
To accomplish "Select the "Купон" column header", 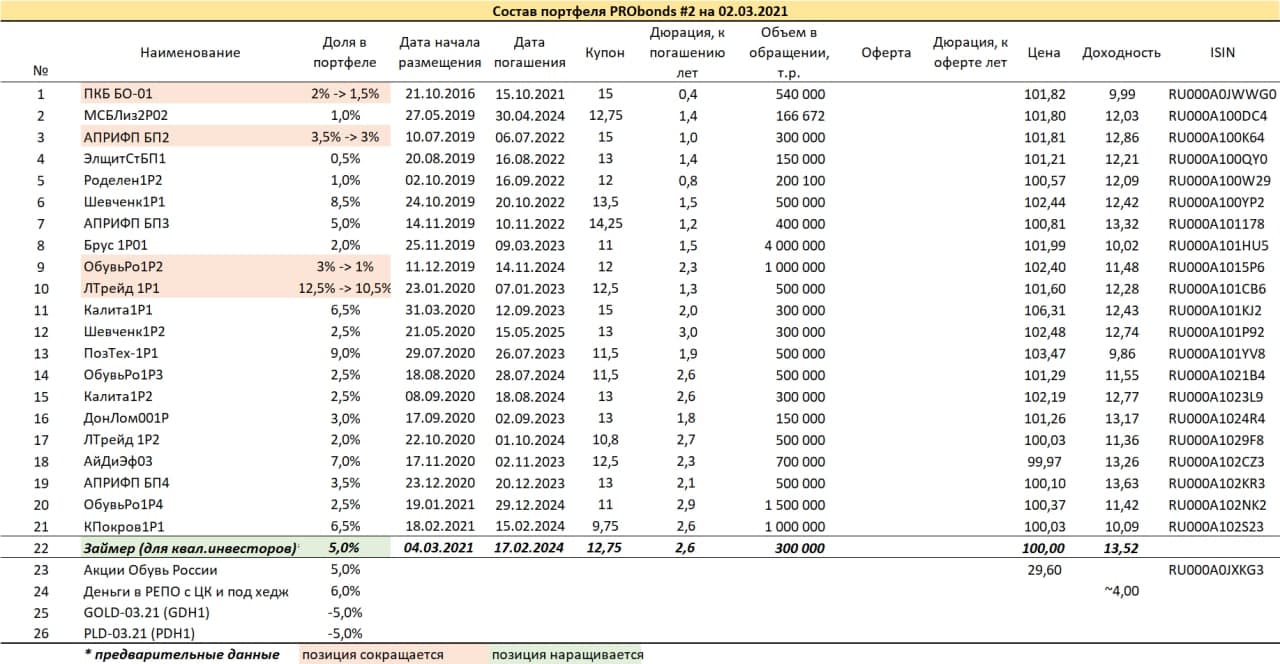I will [x=605, y=52].
